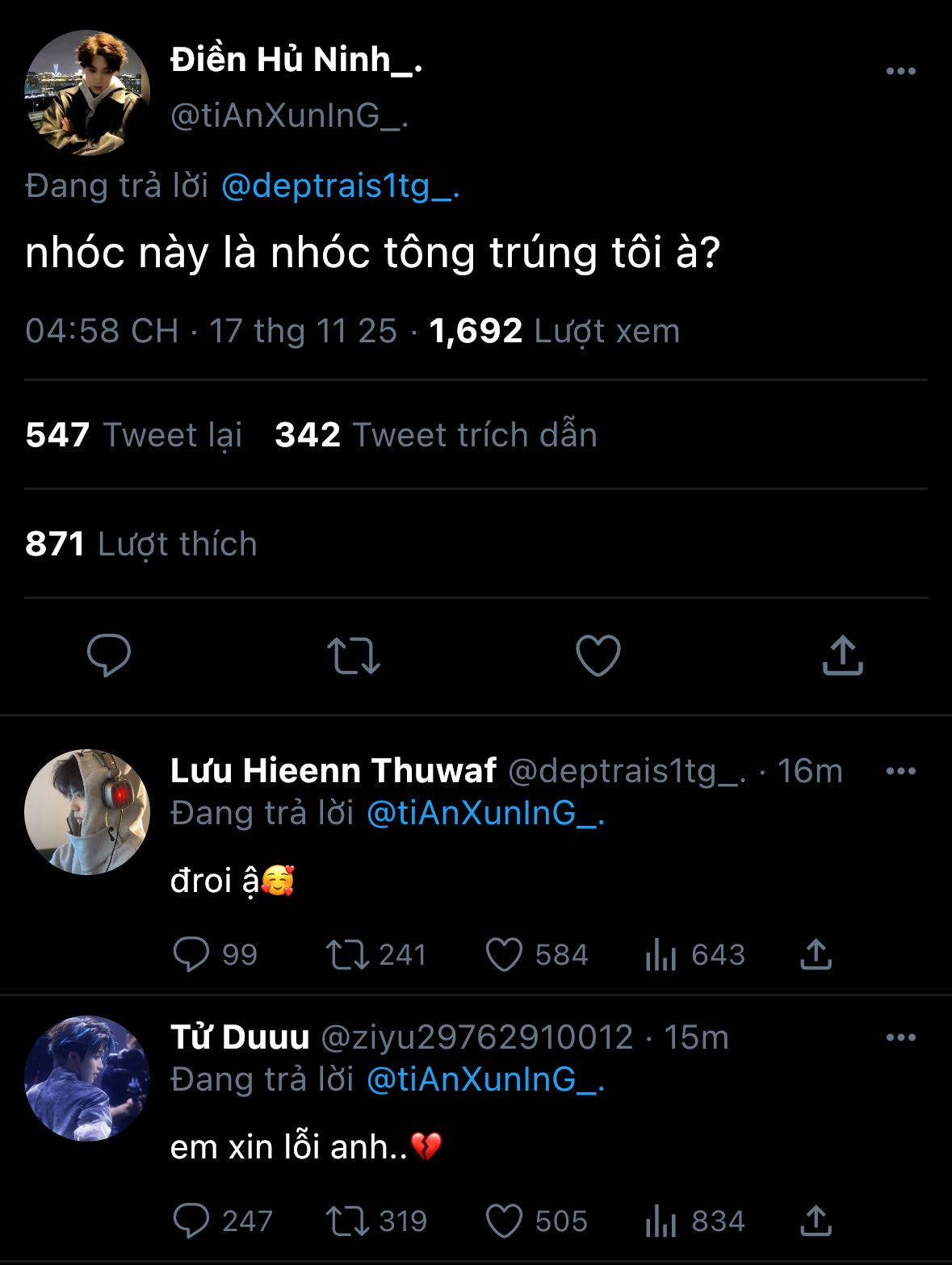The image size is (952, 1265).
Task: Retweet Tử Duuu's reply
Action: click(348, 1221)
